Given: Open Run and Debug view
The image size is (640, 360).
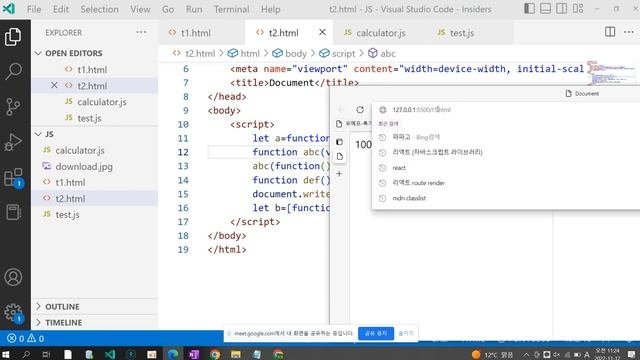Looking at the screenshot, I should (13, 142).
